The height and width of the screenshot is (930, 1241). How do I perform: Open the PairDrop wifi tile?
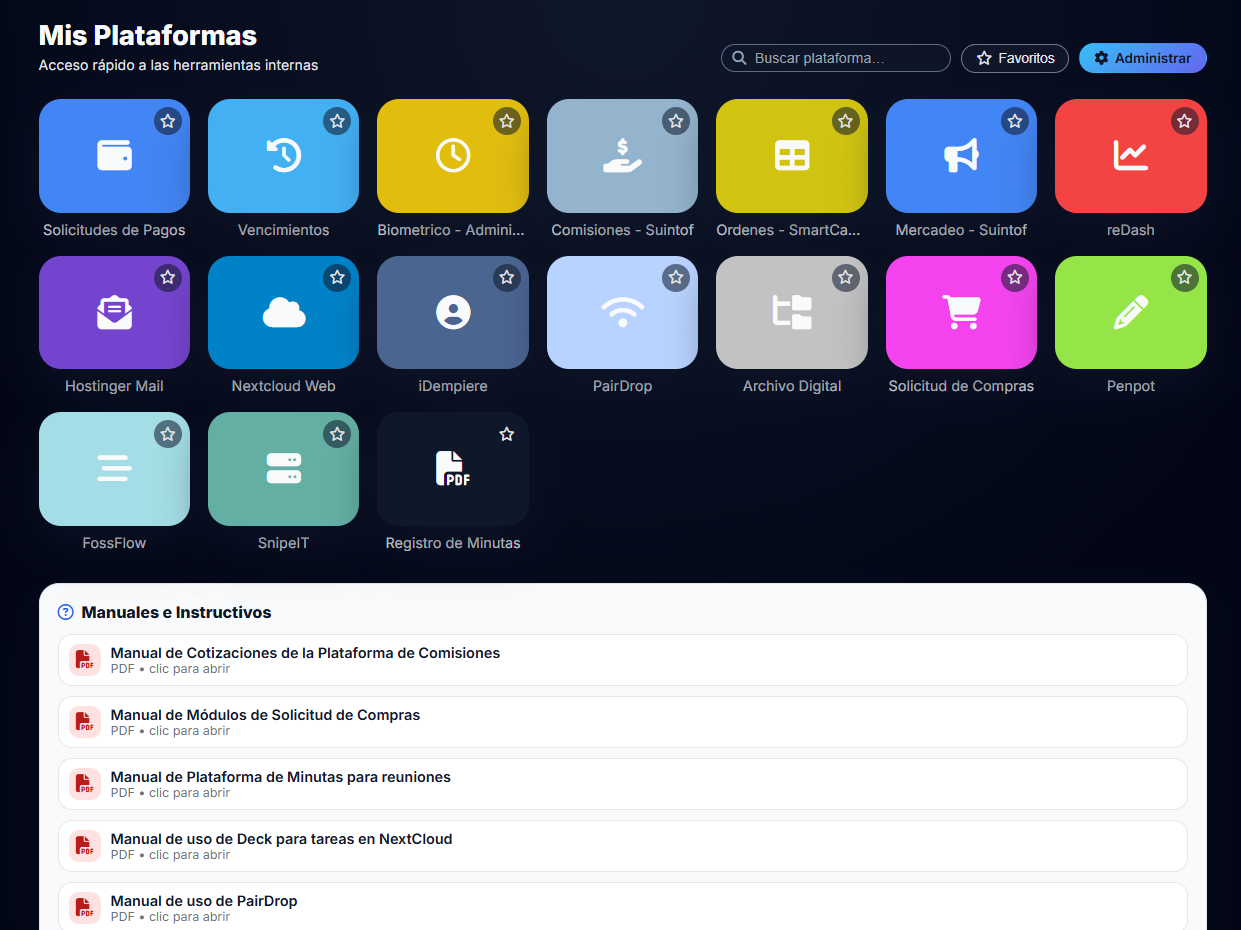point(622,313)
